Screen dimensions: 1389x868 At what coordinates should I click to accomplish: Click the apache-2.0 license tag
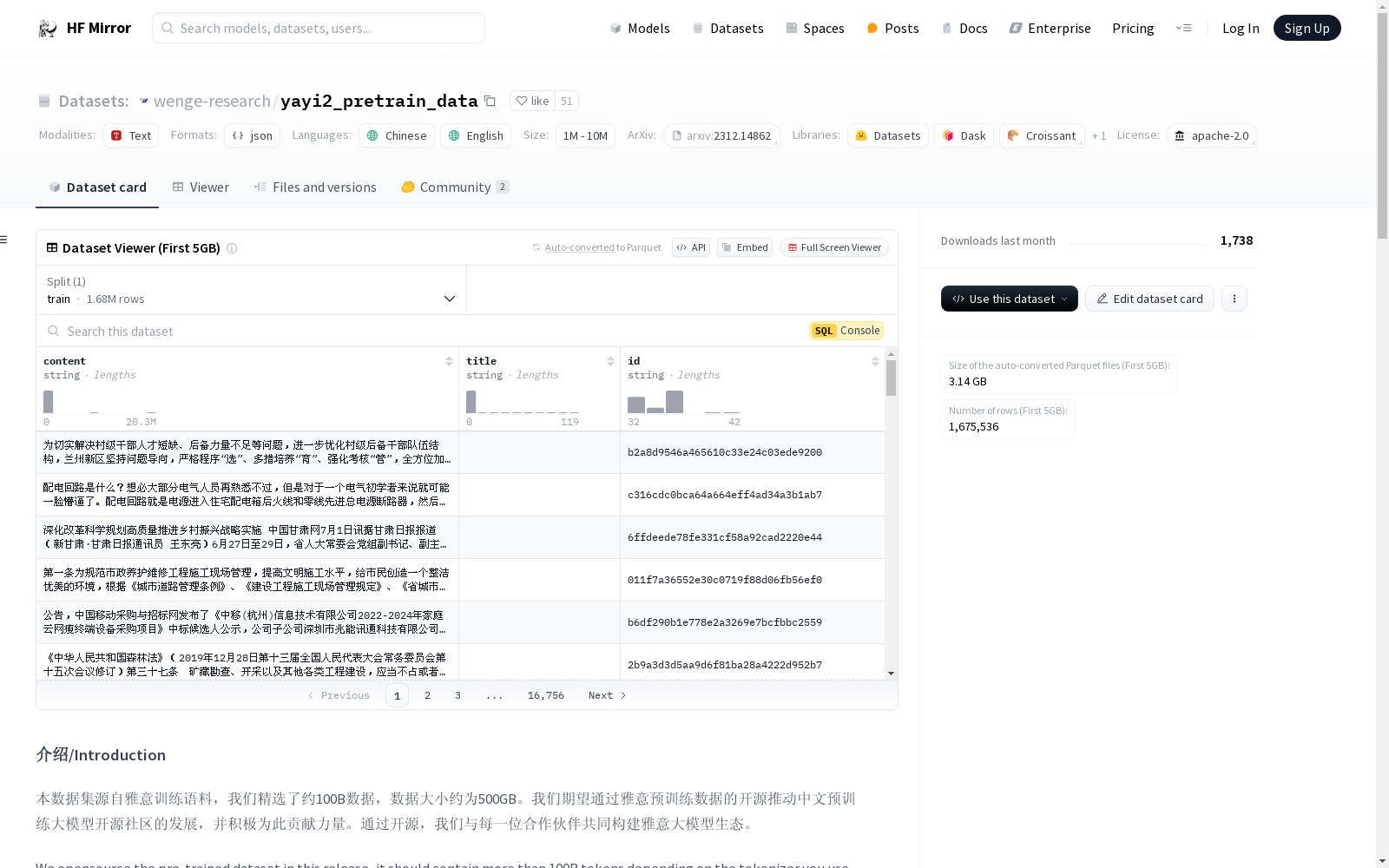point(1212,135)
